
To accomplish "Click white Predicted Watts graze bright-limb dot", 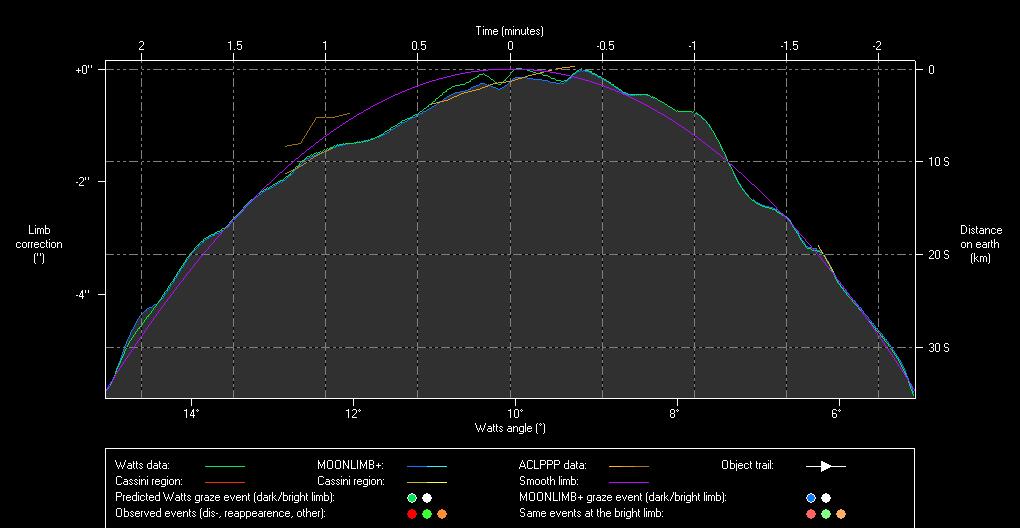I will 427,498.
